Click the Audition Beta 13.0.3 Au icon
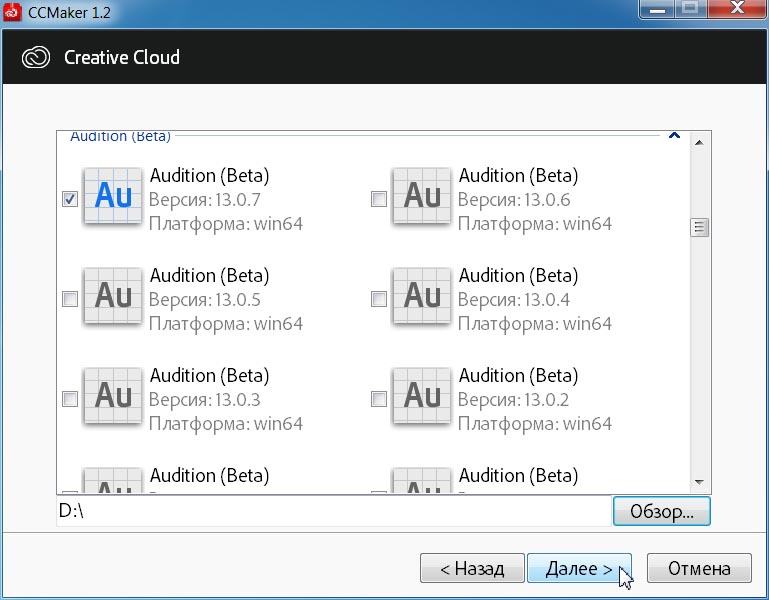769x600 pixels. tap(113, 396)
